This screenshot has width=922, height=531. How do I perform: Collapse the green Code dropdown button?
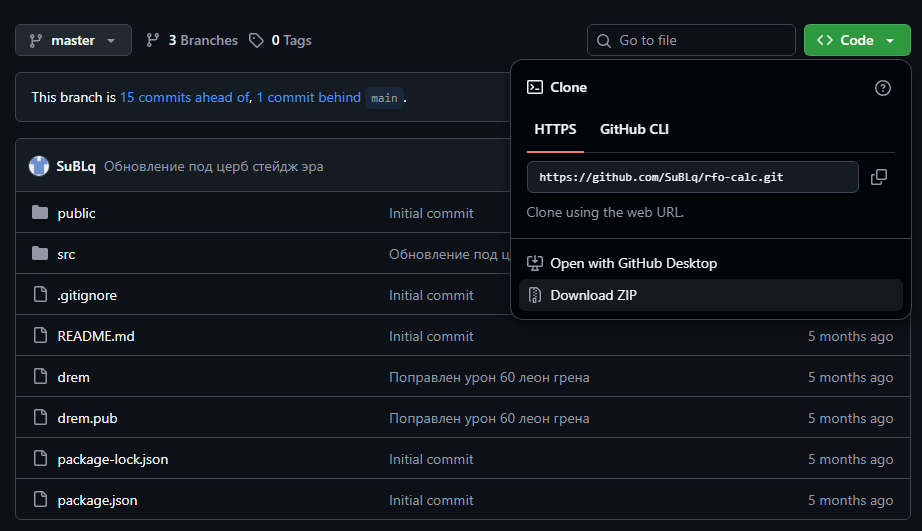856,41
